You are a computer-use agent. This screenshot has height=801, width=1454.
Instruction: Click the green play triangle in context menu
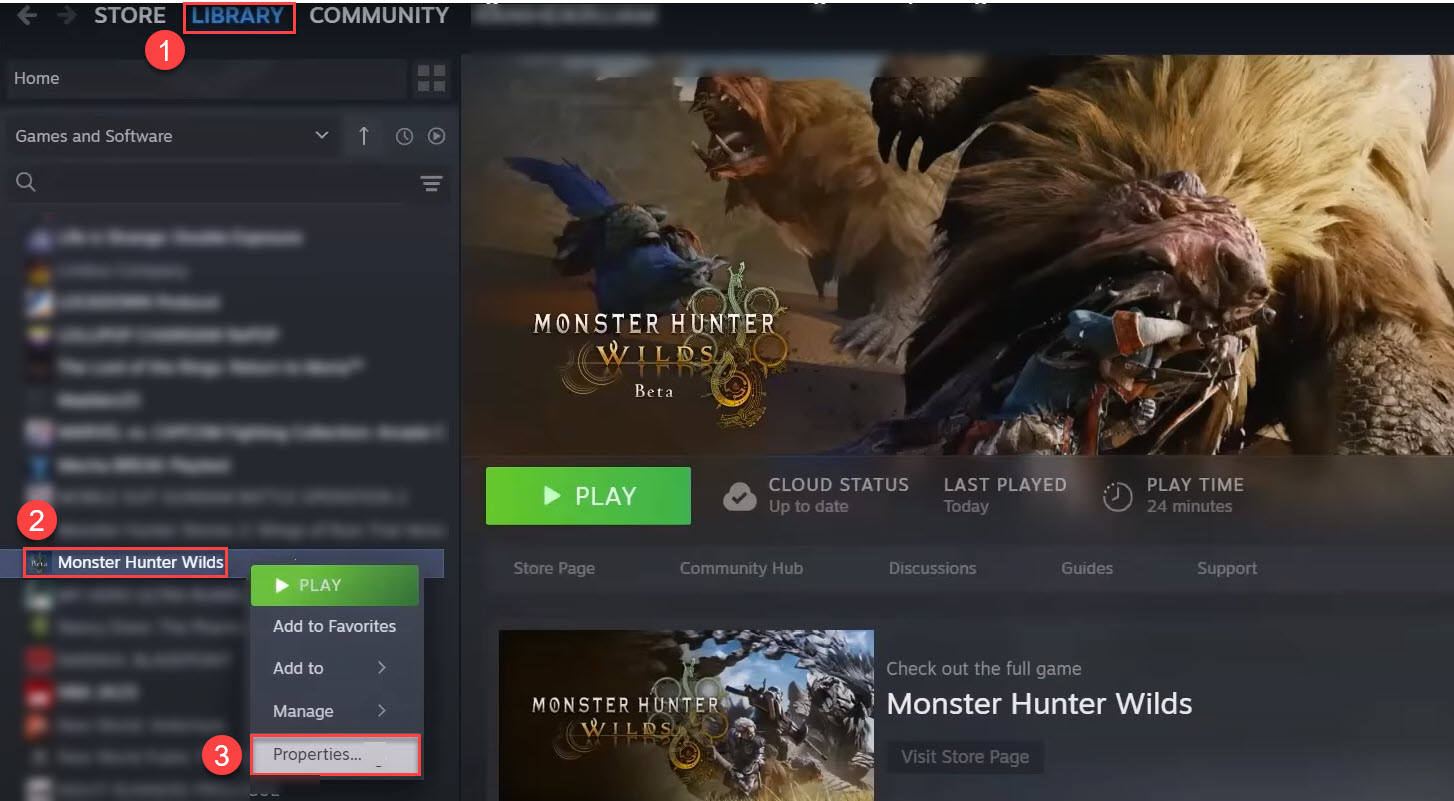pos(282,585)
